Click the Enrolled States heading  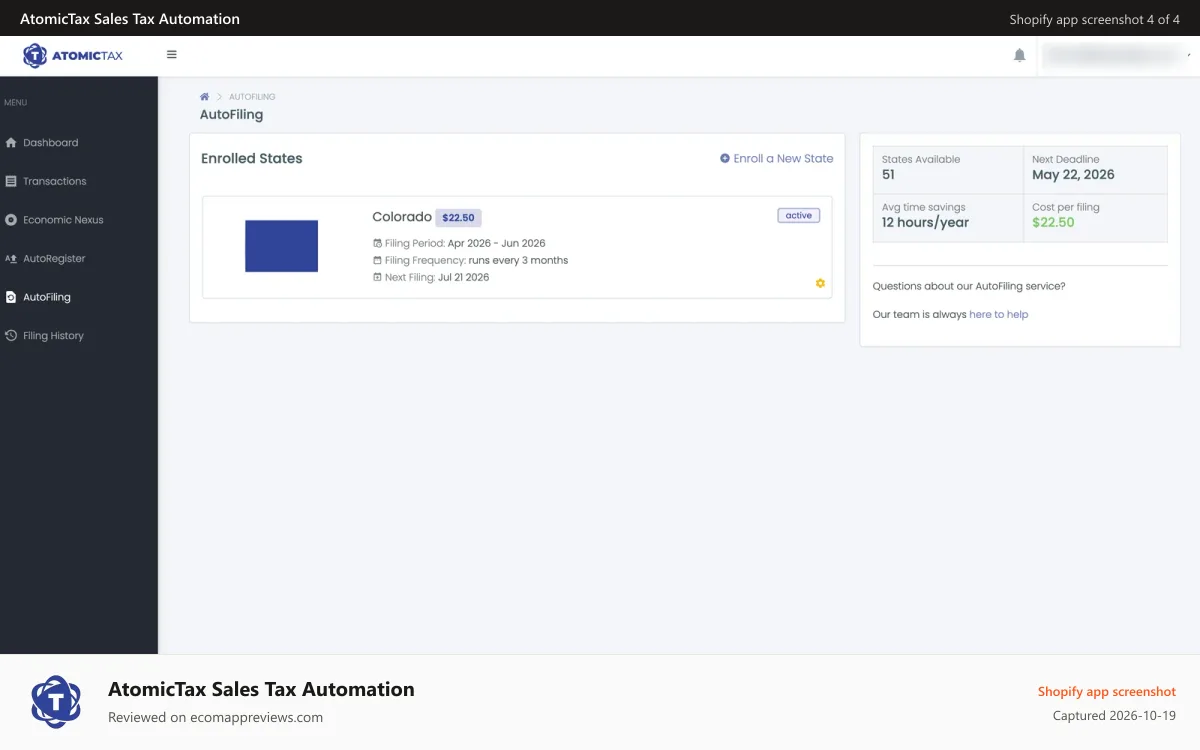pyautogui.click(x=251, y=158)
